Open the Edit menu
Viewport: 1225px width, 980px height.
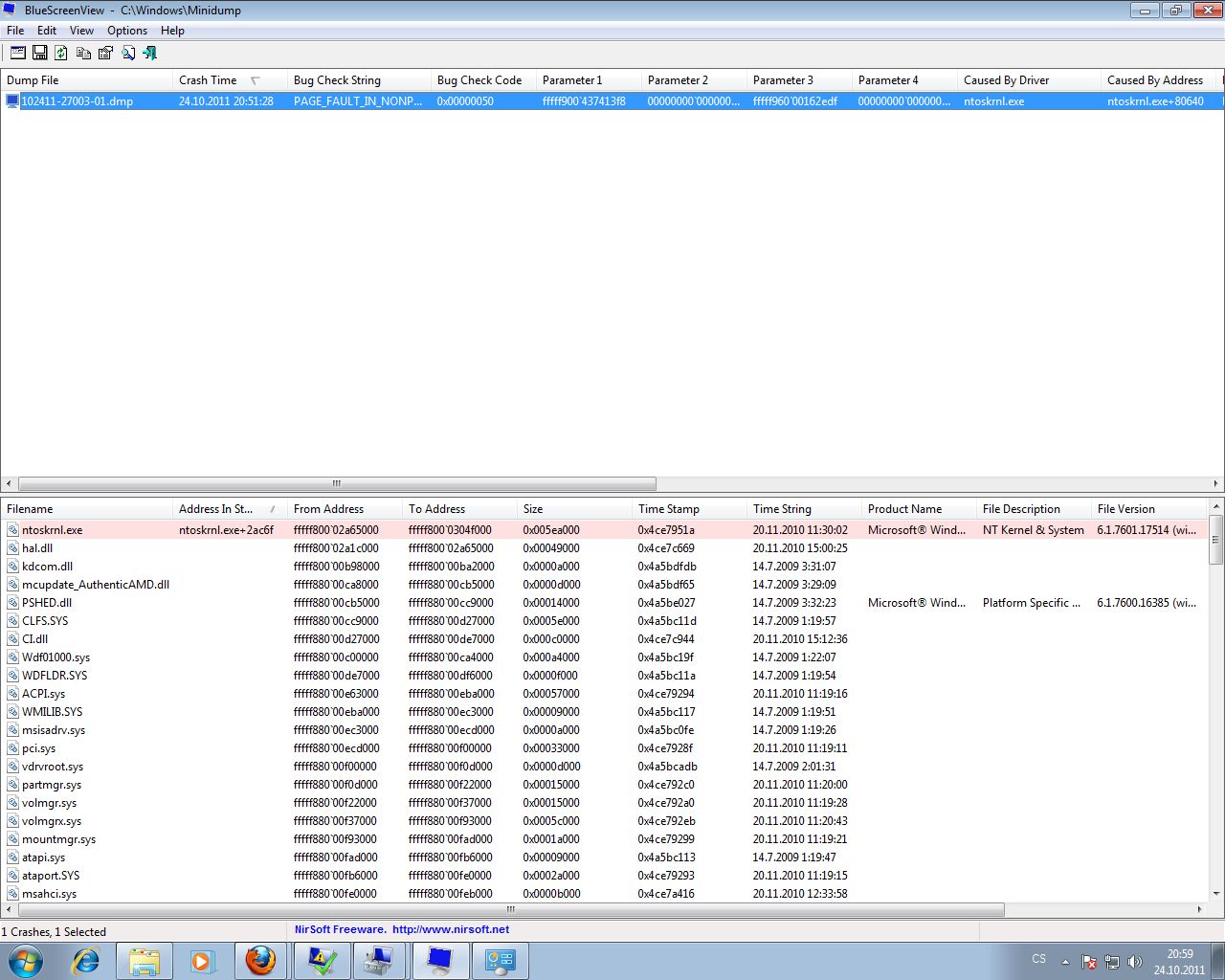point(47,31)
